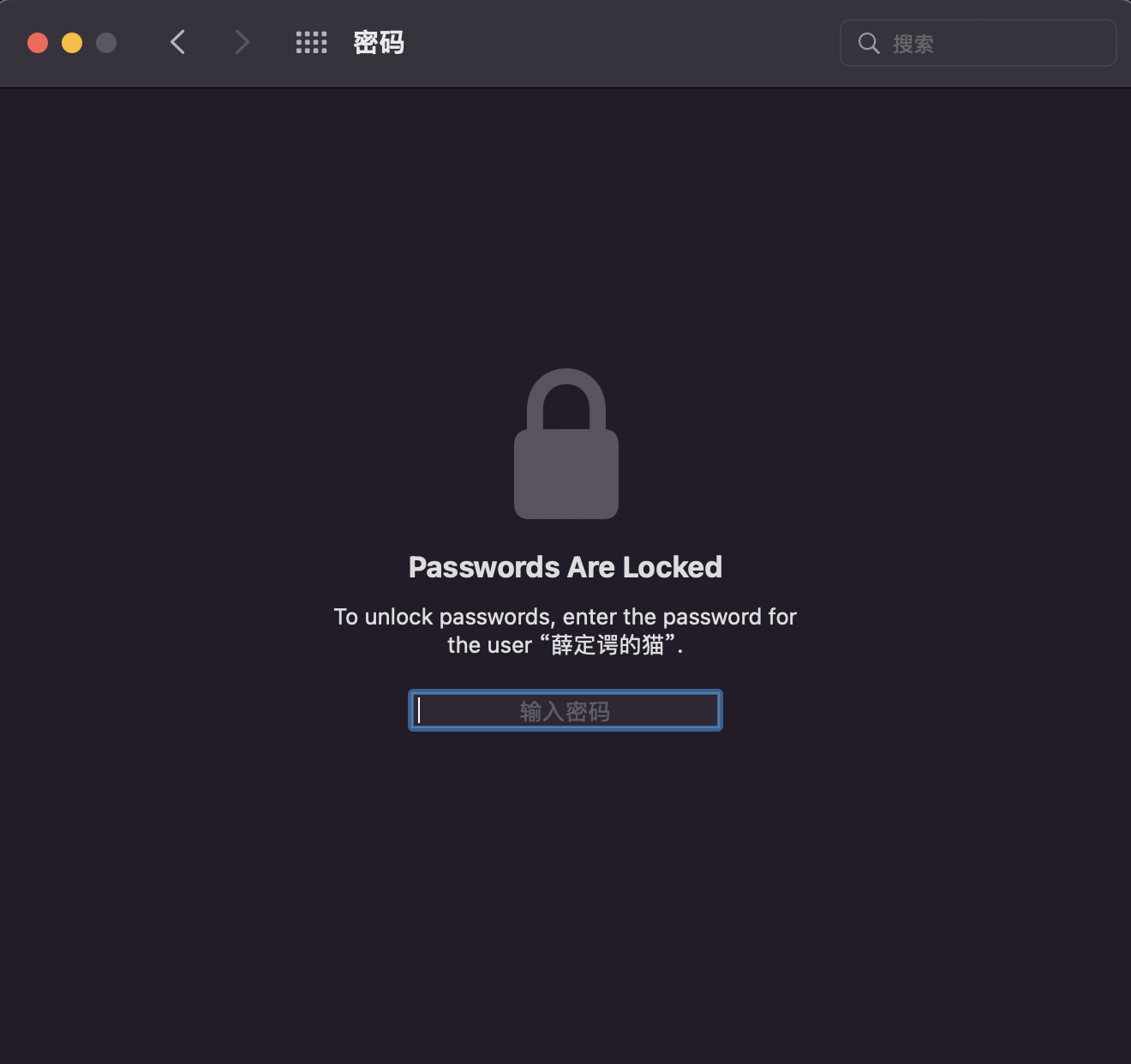Go back using the left chevron
Viewport: 1131px width, 1064px height.
[x=177, y=42]
